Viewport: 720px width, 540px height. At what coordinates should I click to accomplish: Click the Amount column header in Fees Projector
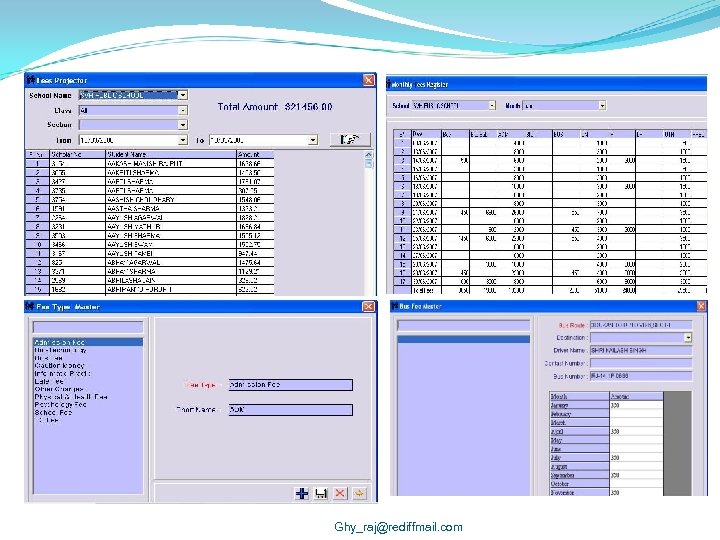255,154
